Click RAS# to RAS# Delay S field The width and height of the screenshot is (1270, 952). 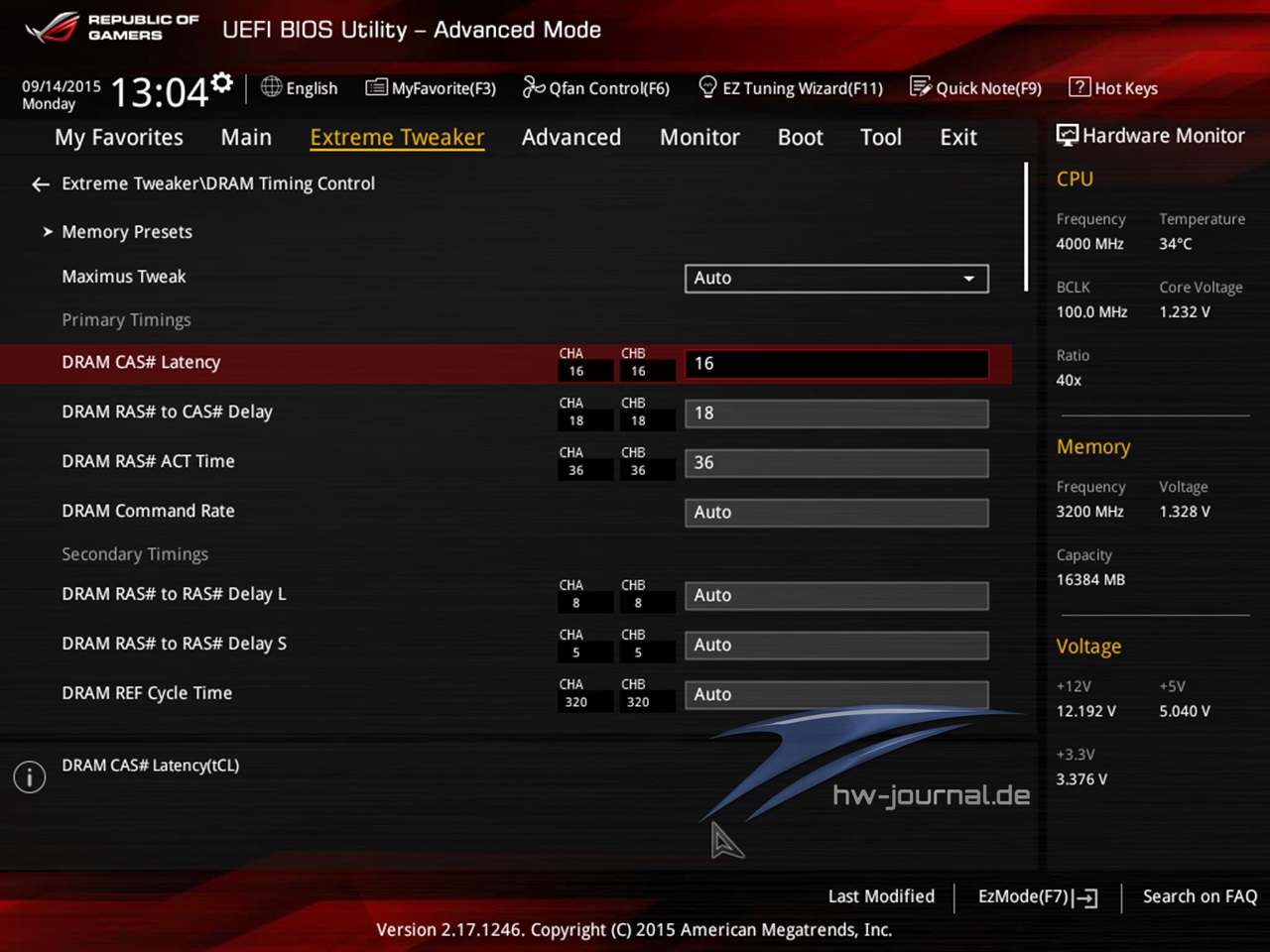point(836,646)
